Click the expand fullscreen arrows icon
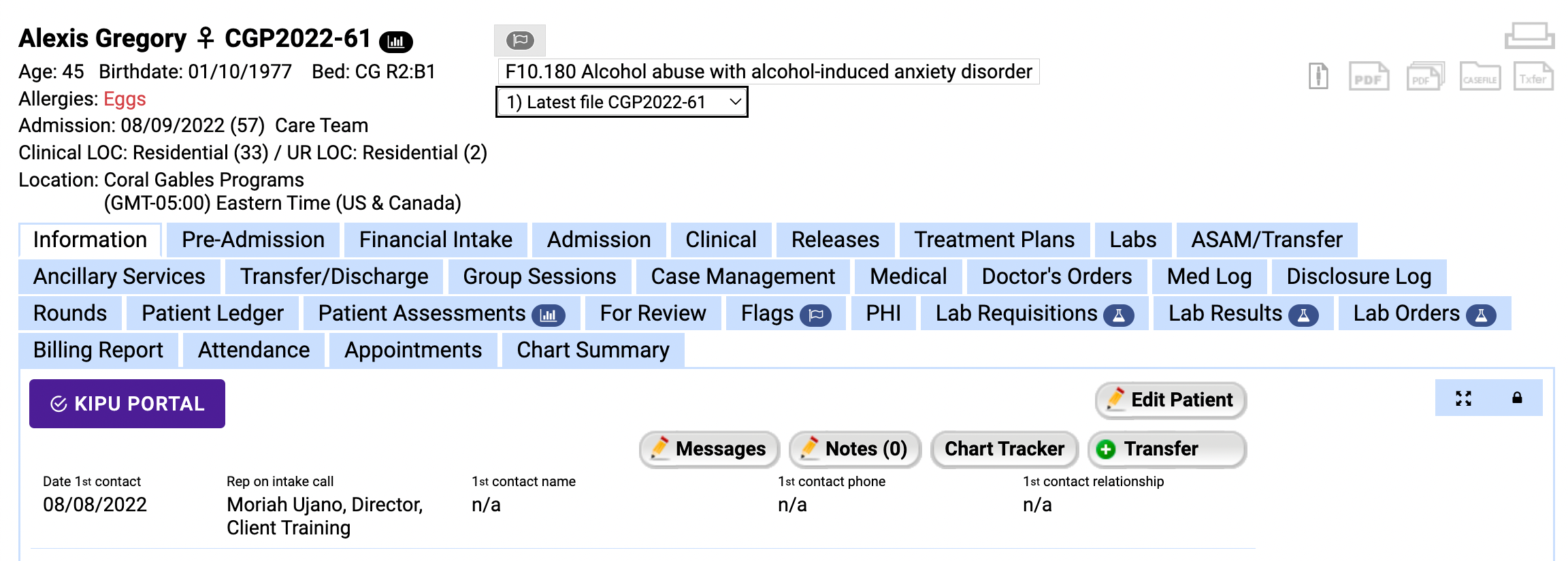This screenshot has height=561, width=1568. click(x=1465, y=398)
